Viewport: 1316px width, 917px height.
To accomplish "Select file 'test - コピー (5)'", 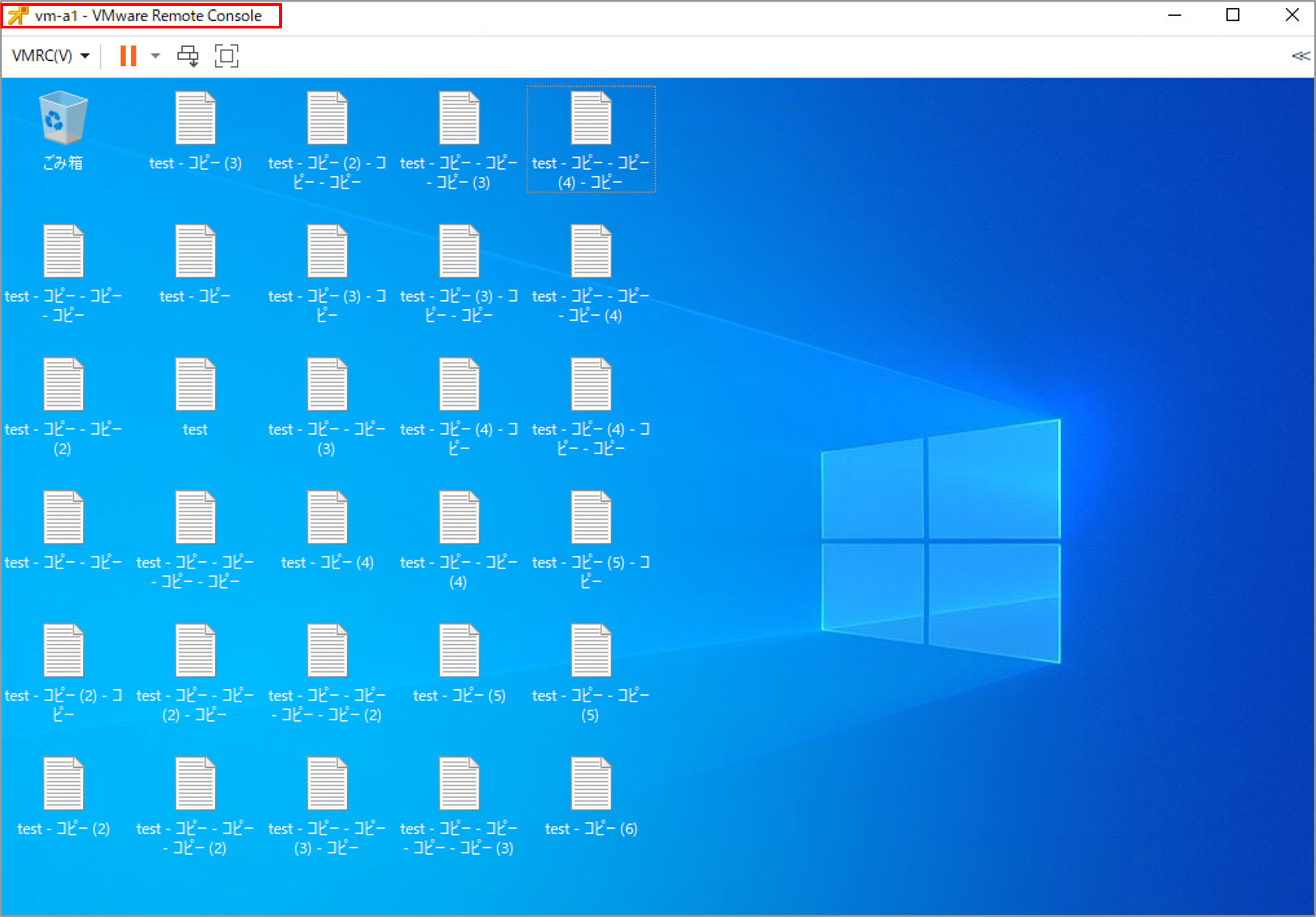I will point(459,663).
